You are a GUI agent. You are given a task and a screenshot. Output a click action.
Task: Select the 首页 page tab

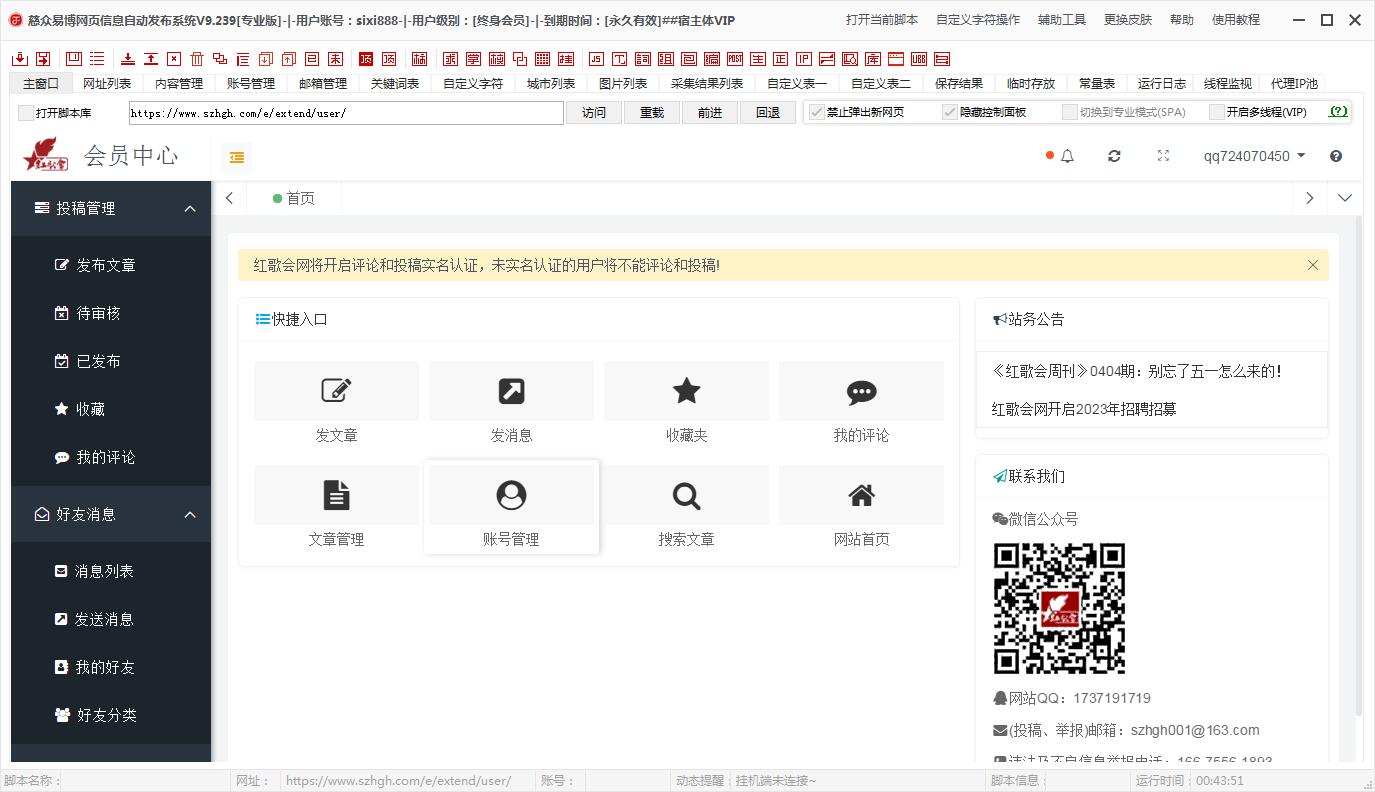[294, 198]
